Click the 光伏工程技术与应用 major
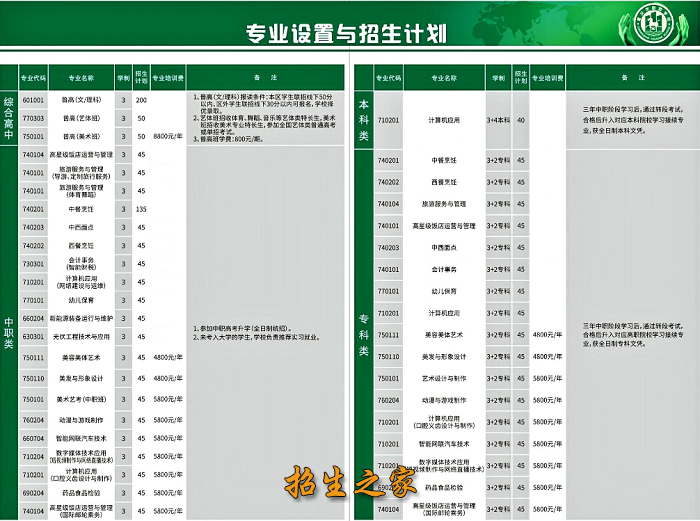This screenshot has height=521, width=700. click(80, 337)
